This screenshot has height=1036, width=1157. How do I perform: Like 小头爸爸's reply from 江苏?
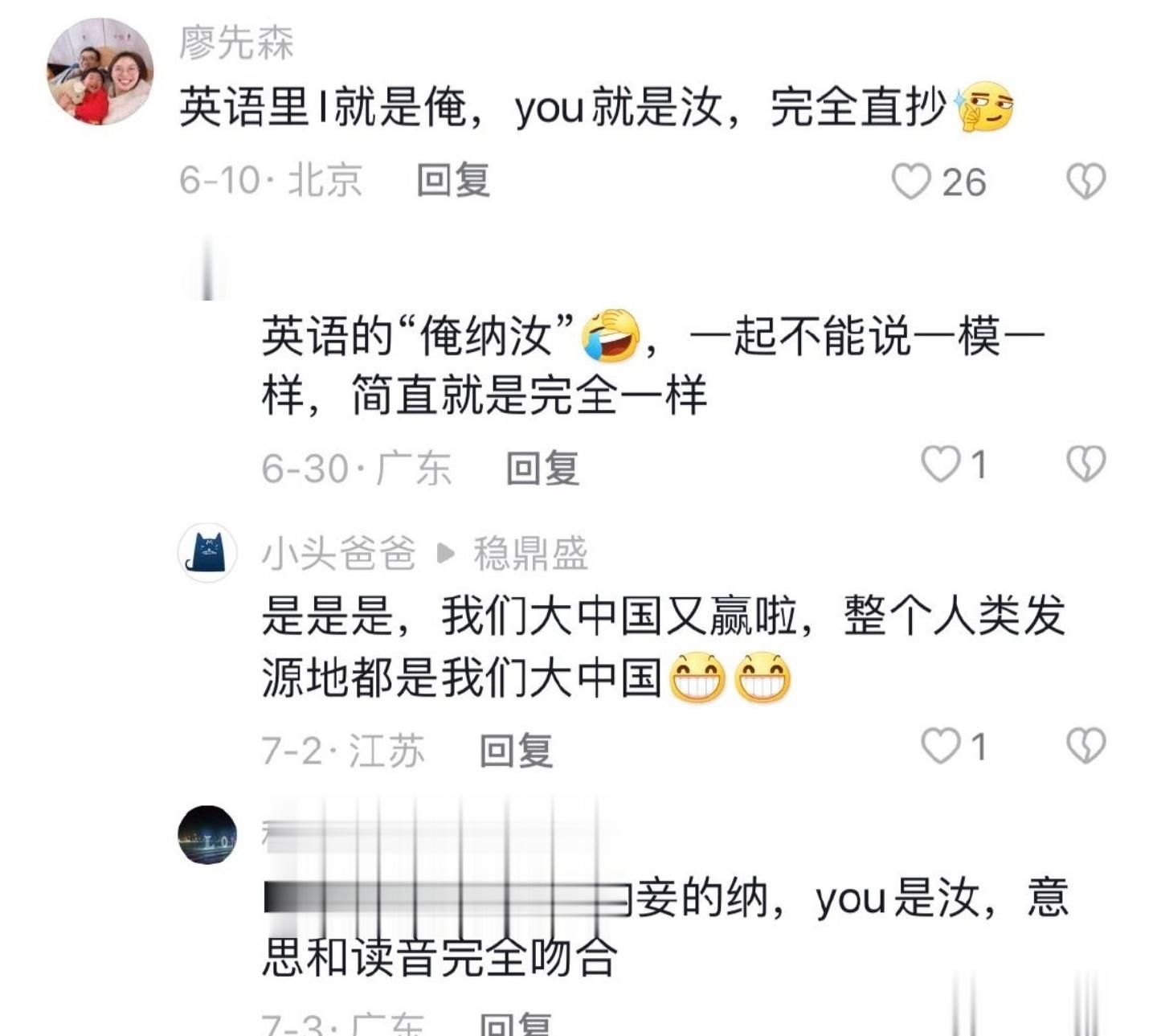click(940, 747)
